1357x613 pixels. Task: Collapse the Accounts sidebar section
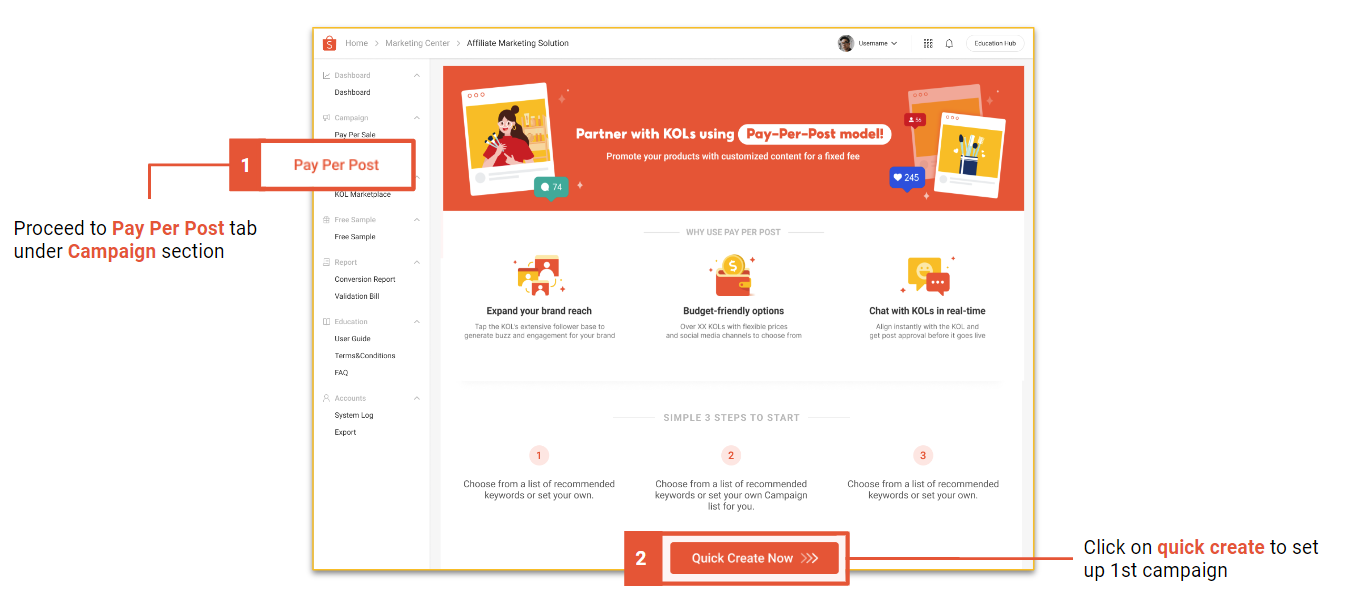point(417,399)
